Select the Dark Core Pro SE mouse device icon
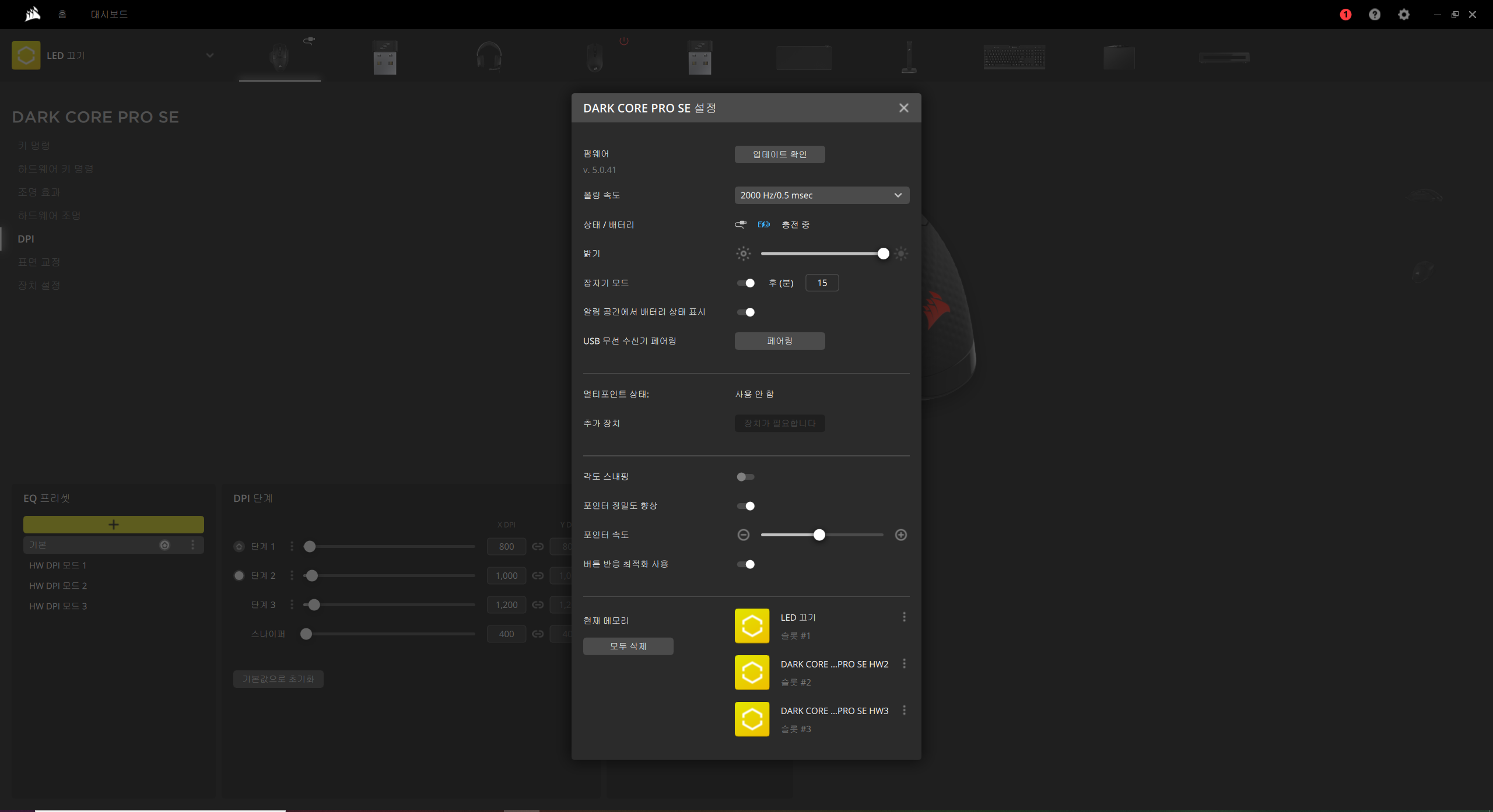The image size is (1493, 812). [279, 57]
